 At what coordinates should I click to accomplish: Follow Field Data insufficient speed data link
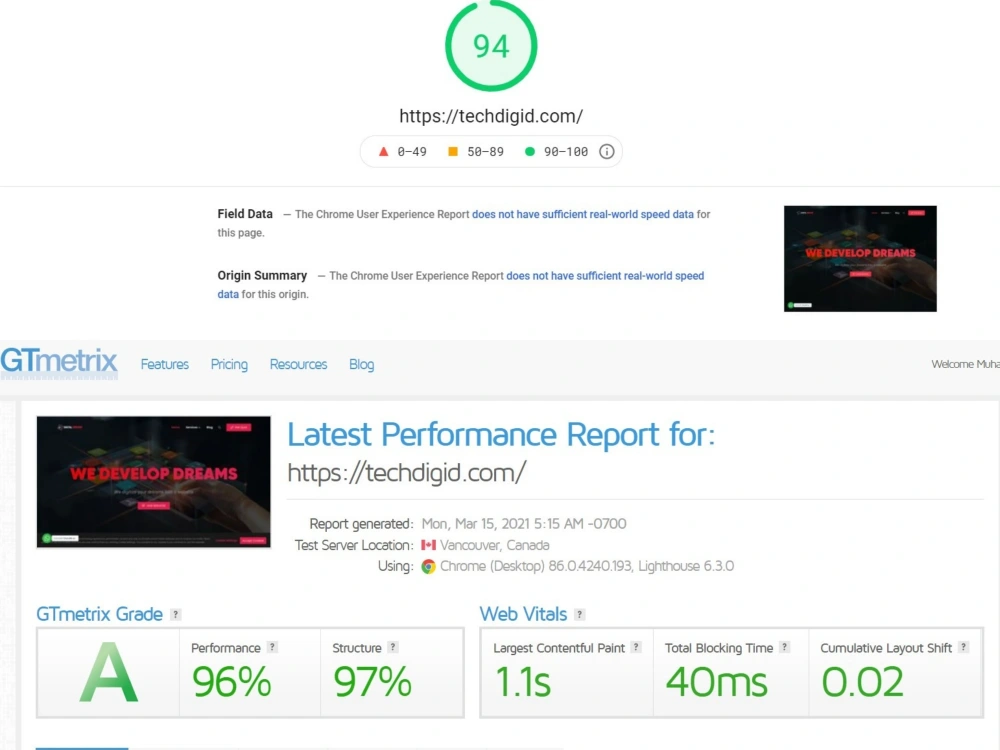point(583,214)
